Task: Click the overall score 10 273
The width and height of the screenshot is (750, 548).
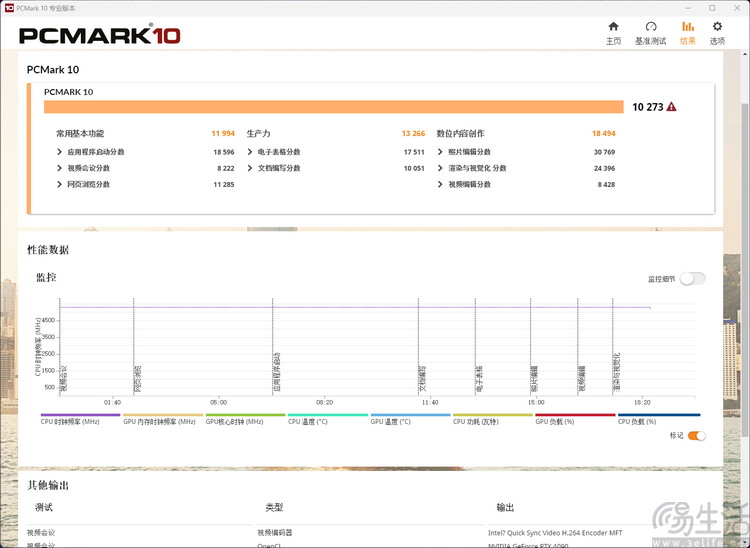Action: point(648,107)
